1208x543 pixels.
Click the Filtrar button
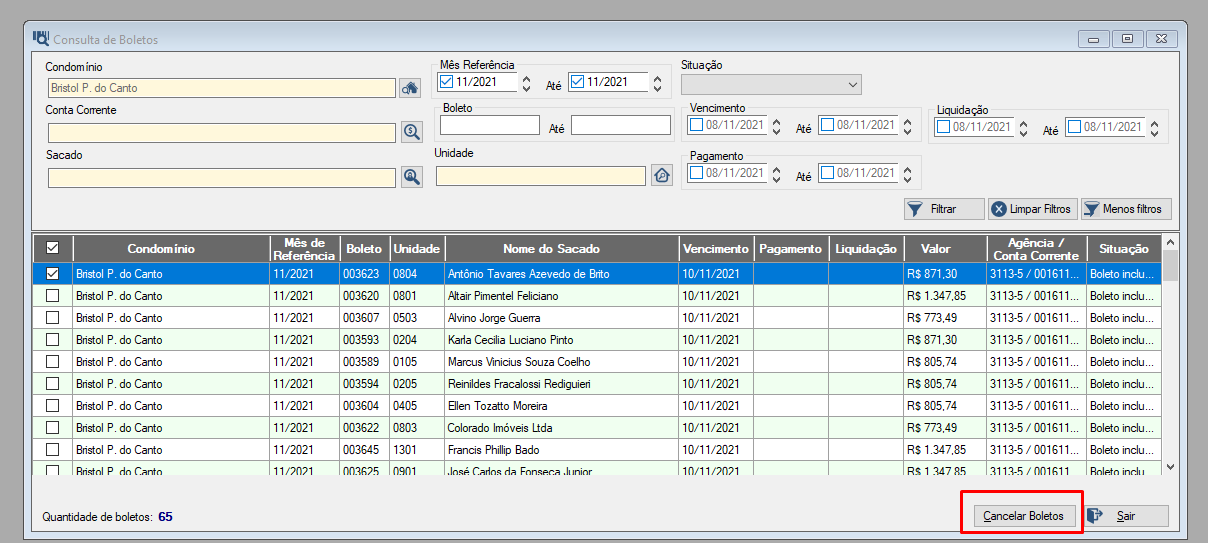(x=943, y=209)
